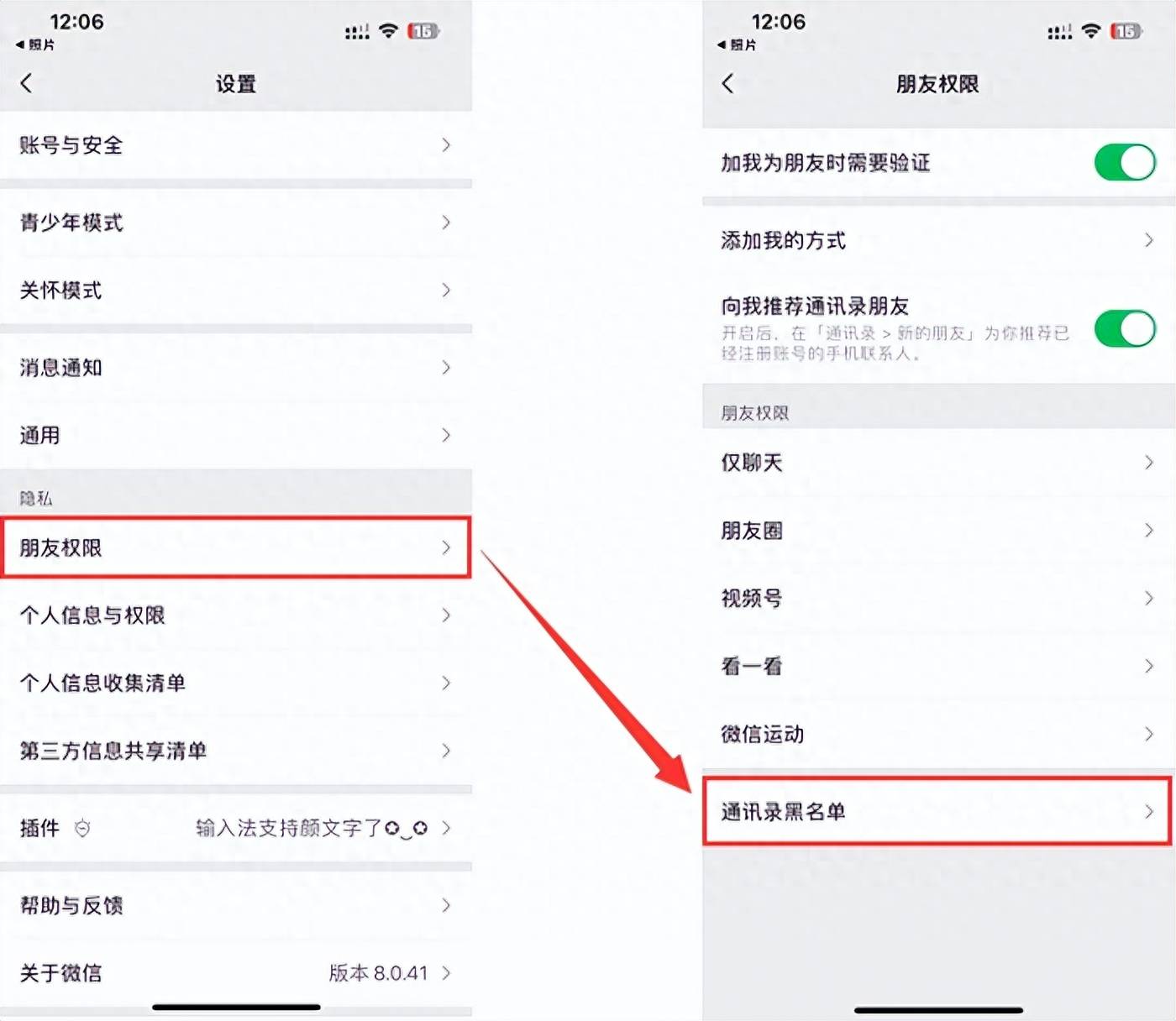Open the 朋友权限 privacy entry

click(236, 547)
